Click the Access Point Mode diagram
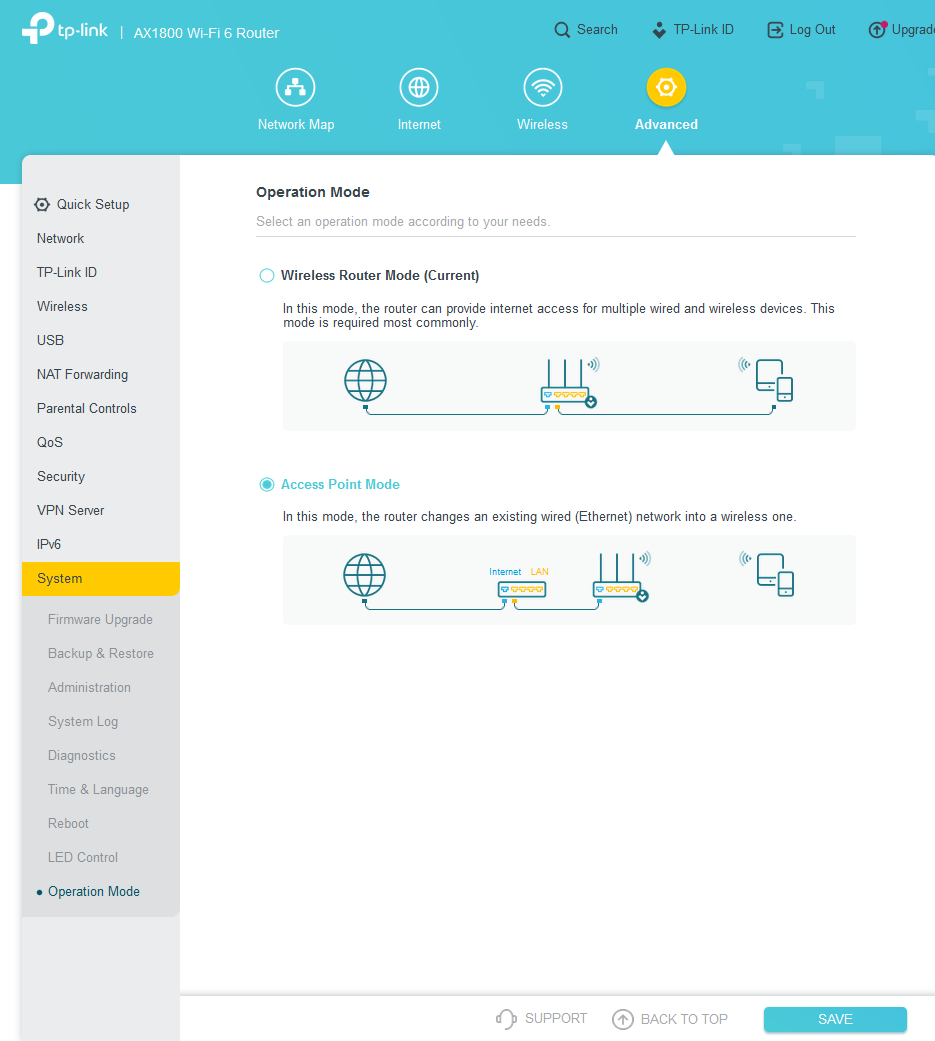Image resolution: width=935 pixels, height=1041 pixels. [x=568, y=580]
